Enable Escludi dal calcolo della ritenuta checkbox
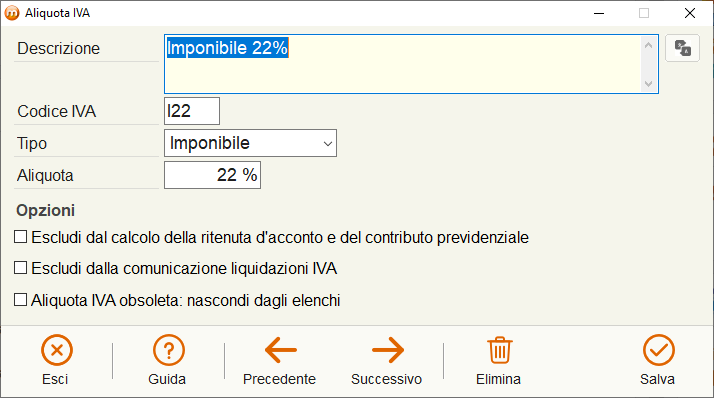This screenshot has width=714, height=398. (20, 237)
